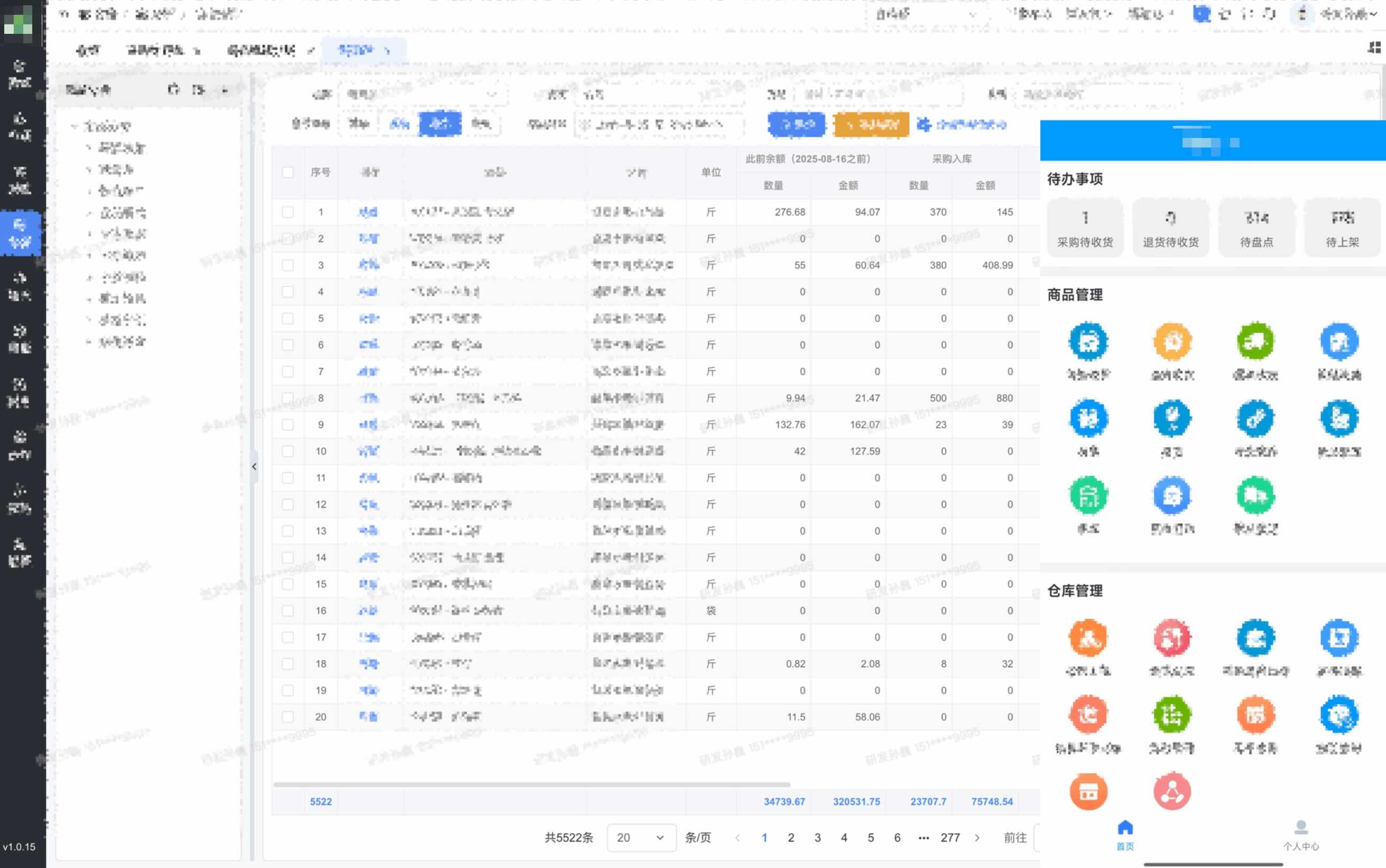Check the checkbox for row 20

click(288, 717)
